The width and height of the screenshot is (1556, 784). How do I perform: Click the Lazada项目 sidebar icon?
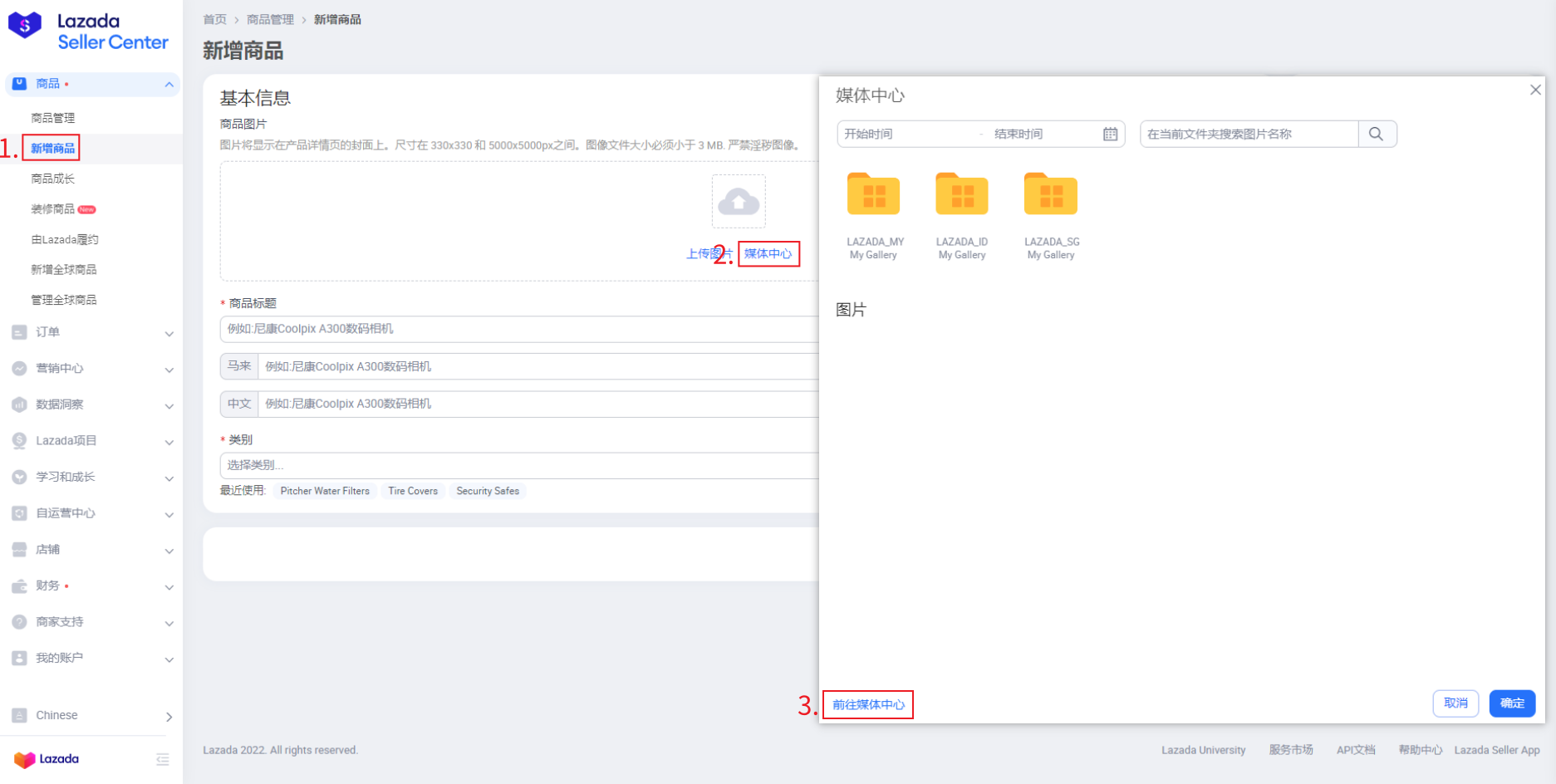click(20, 441)
